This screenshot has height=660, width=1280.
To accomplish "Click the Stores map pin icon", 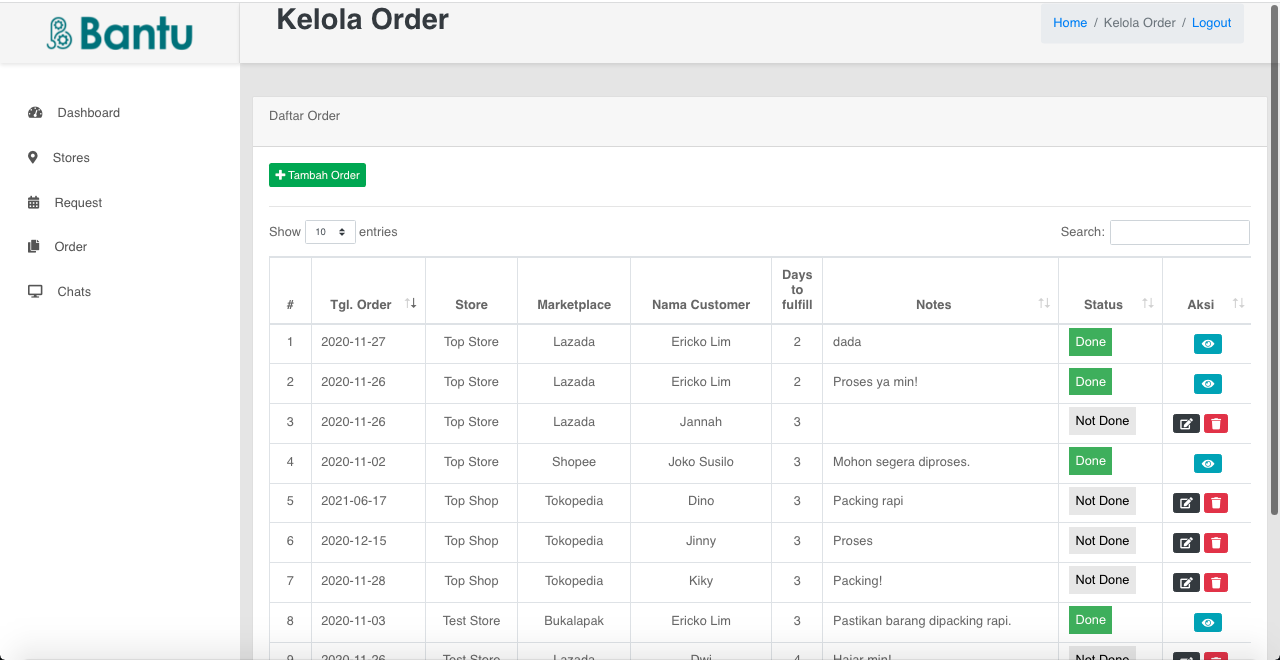I will (x=33, y=158).
